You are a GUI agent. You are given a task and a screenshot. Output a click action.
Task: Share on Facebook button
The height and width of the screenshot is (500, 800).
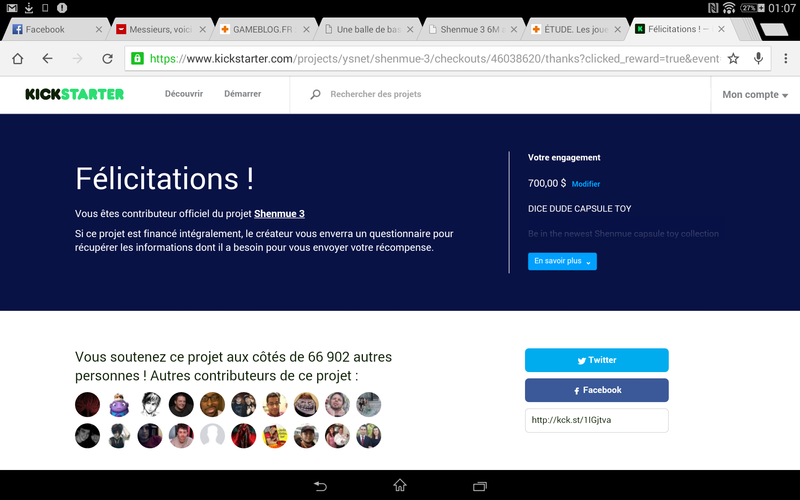596,390
